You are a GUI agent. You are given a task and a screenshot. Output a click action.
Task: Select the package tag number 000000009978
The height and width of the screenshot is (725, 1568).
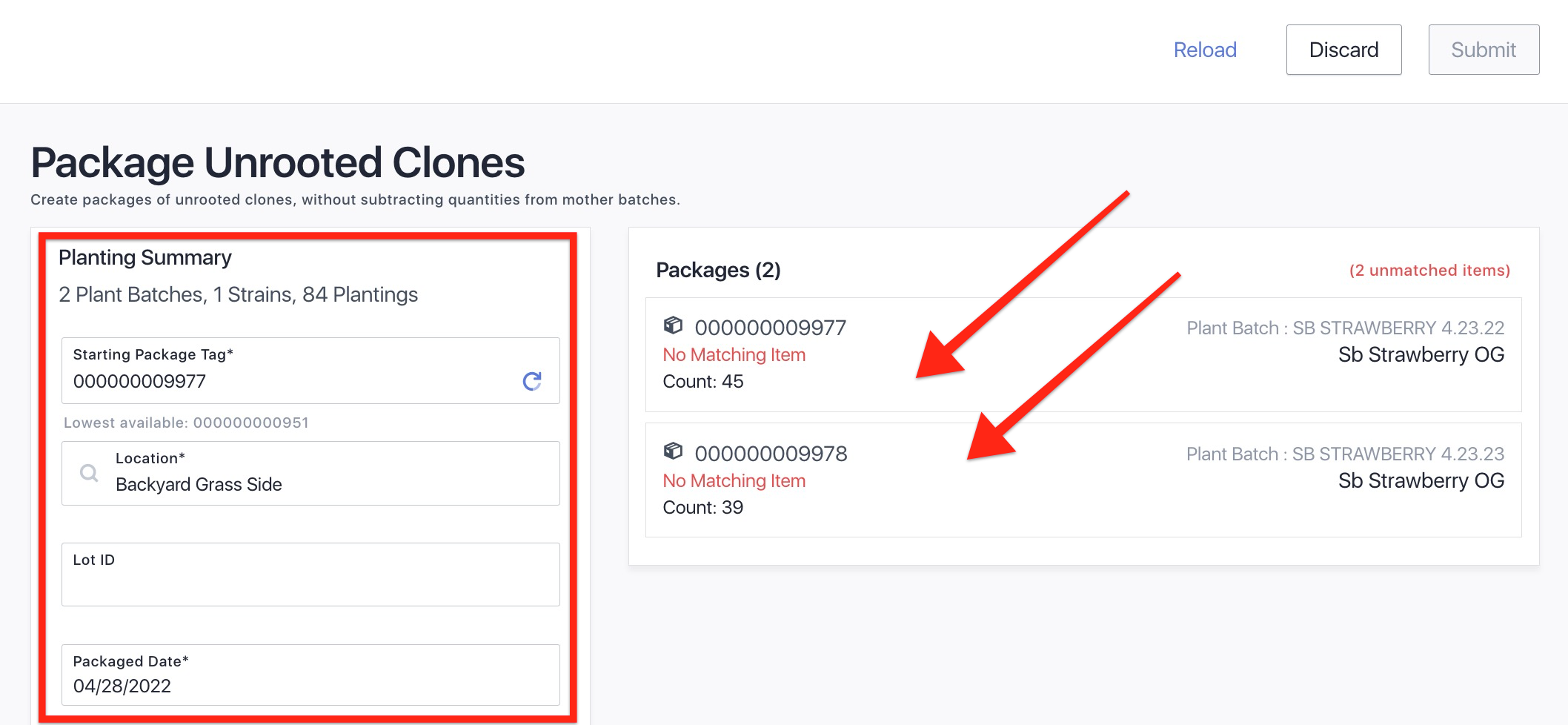[771, 454]
